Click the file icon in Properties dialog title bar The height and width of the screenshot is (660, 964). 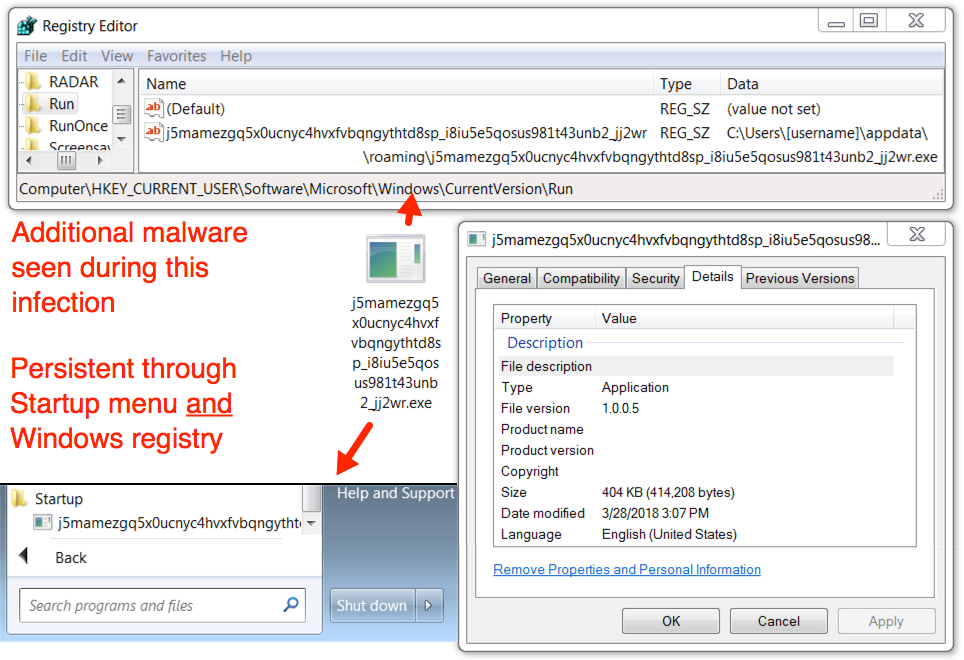476,239
